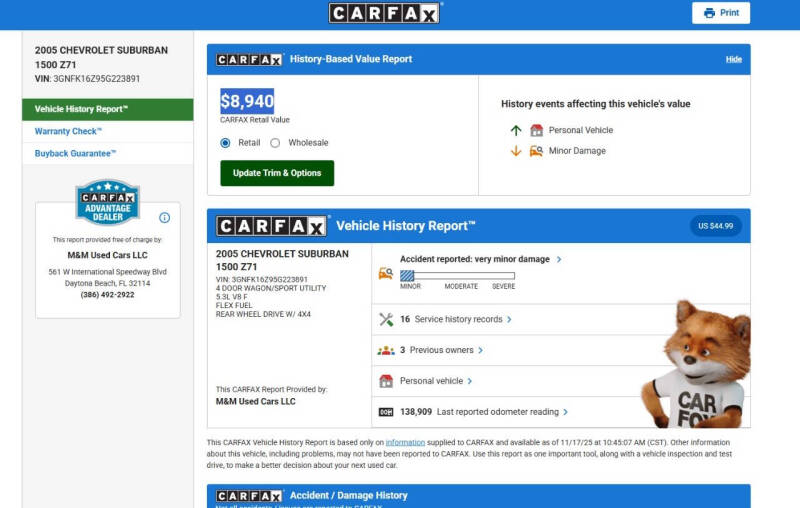Viewport: 800px width, 508px height.
Task: Click the damage severity scale bar
Action: tap(457, 275)
